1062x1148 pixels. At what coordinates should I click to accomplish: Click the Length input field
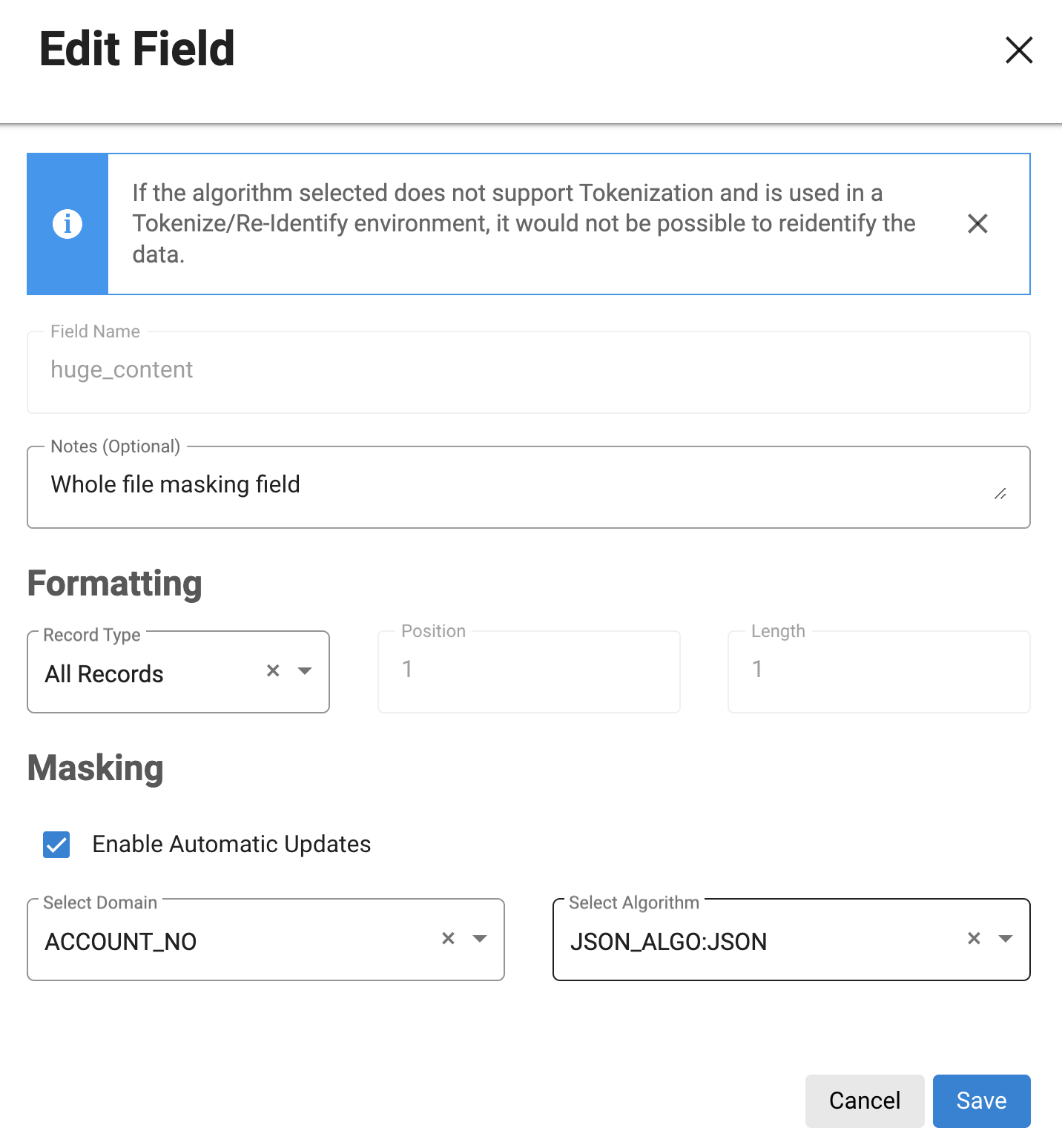coord(878,670)
